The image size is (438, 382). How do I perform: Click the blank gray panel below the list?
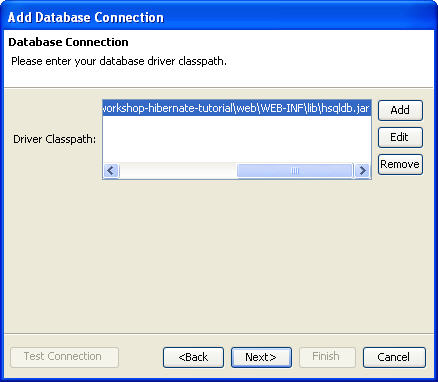point(219,257)
